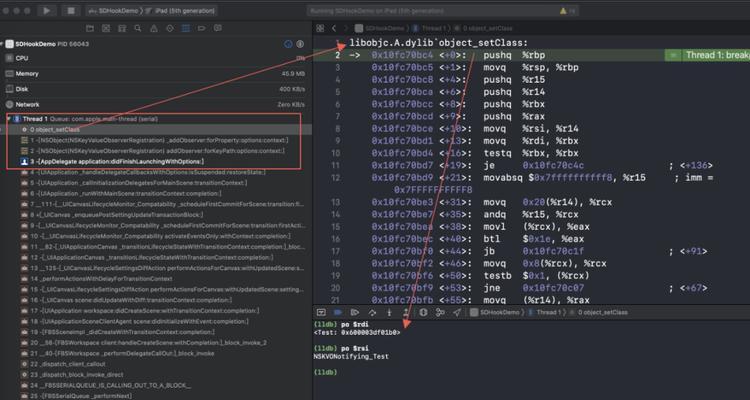The image size is (750, 400).
Task: Click the related items grid icon in editor
Action: pyautogui.click(x=320, y=29)
